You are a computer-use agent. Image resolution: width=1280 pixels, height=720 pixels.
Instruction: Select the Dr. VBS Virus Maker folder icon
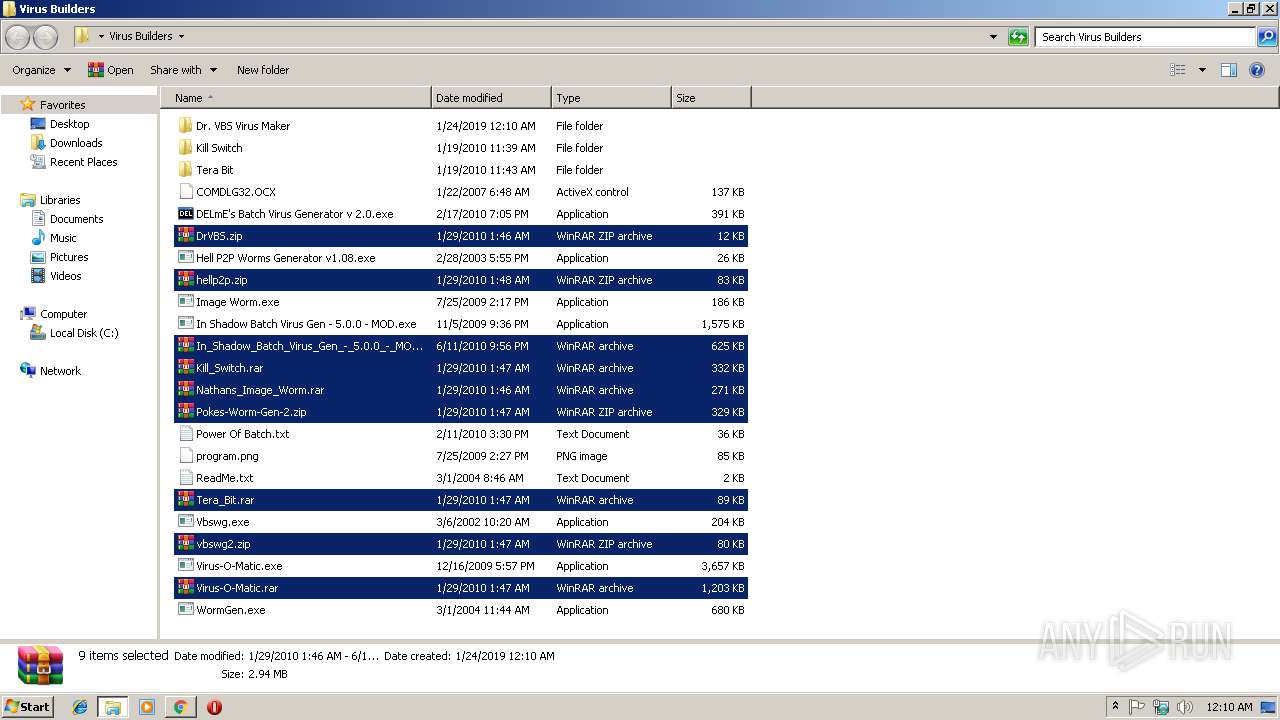[x=185, y=126]
